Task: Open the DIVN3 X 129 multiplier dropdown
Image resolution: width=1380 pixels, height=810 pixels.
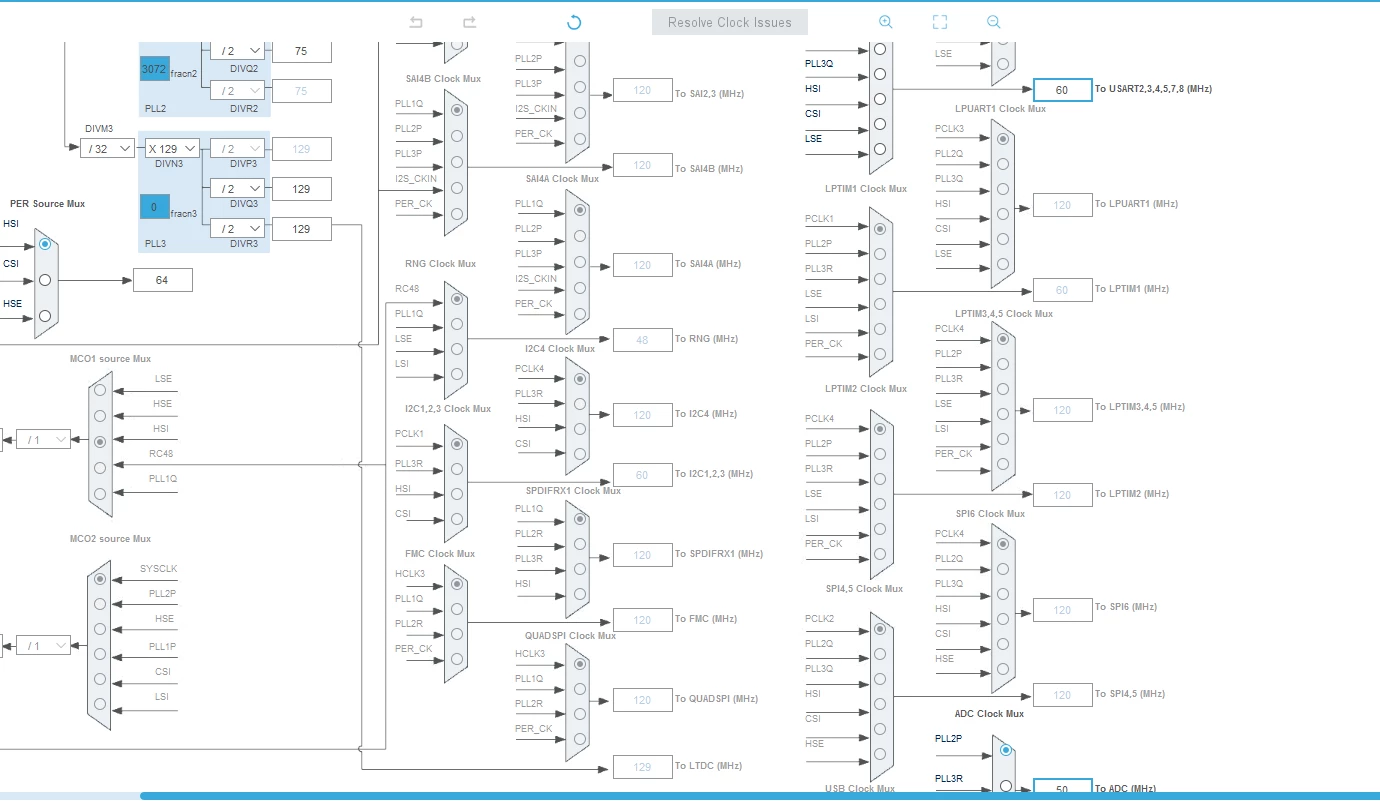Action: (x=172, y=148)
